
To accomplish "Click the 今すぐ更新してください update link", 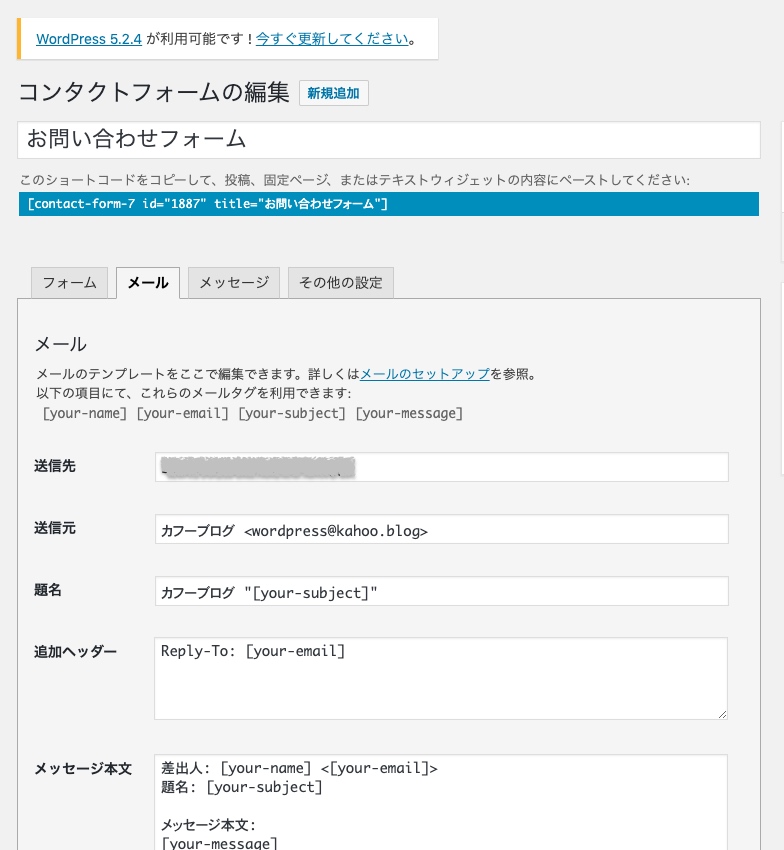I will click(332, 39).
